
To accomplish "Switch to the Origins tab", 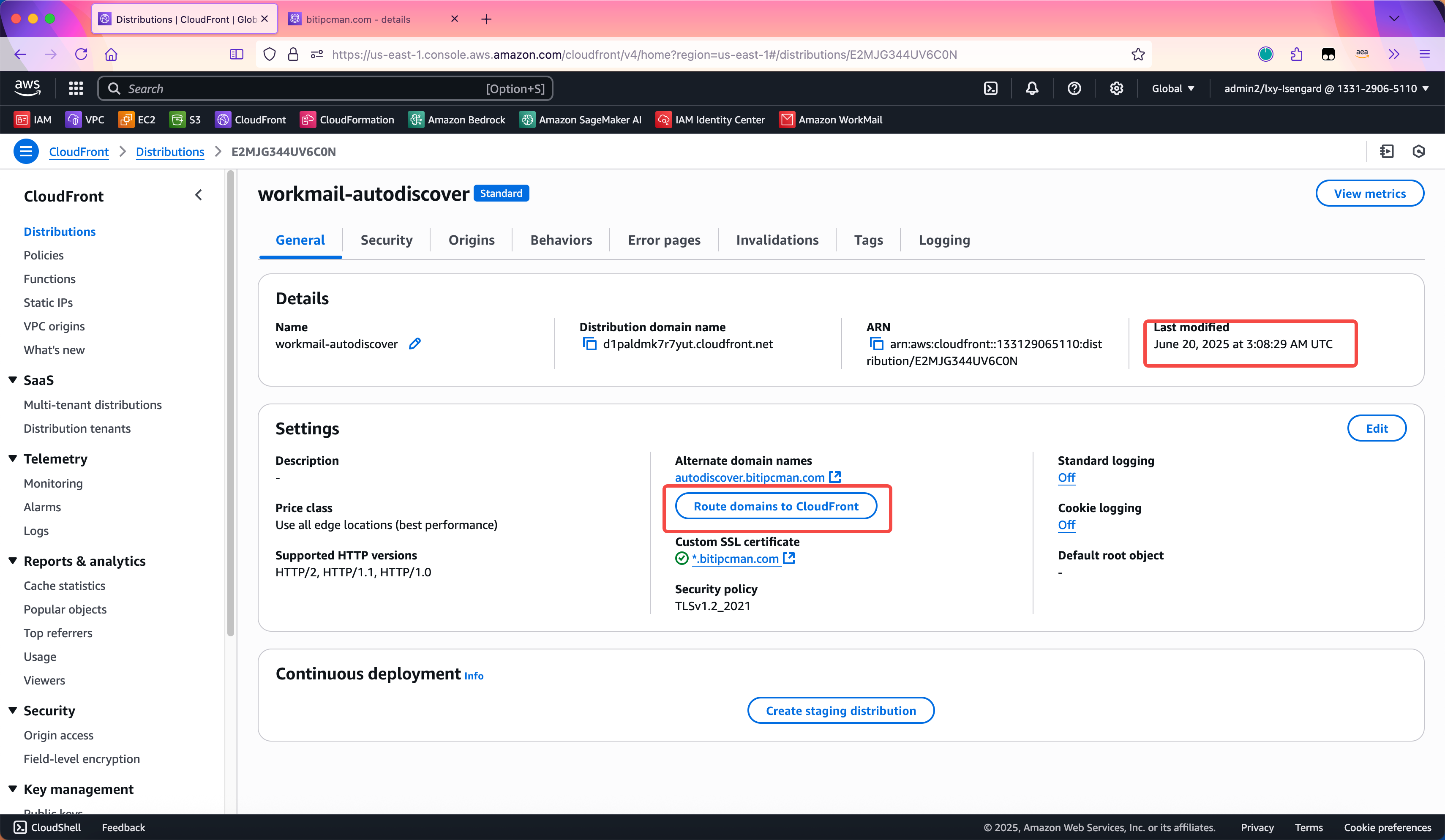I will (472, 240).
